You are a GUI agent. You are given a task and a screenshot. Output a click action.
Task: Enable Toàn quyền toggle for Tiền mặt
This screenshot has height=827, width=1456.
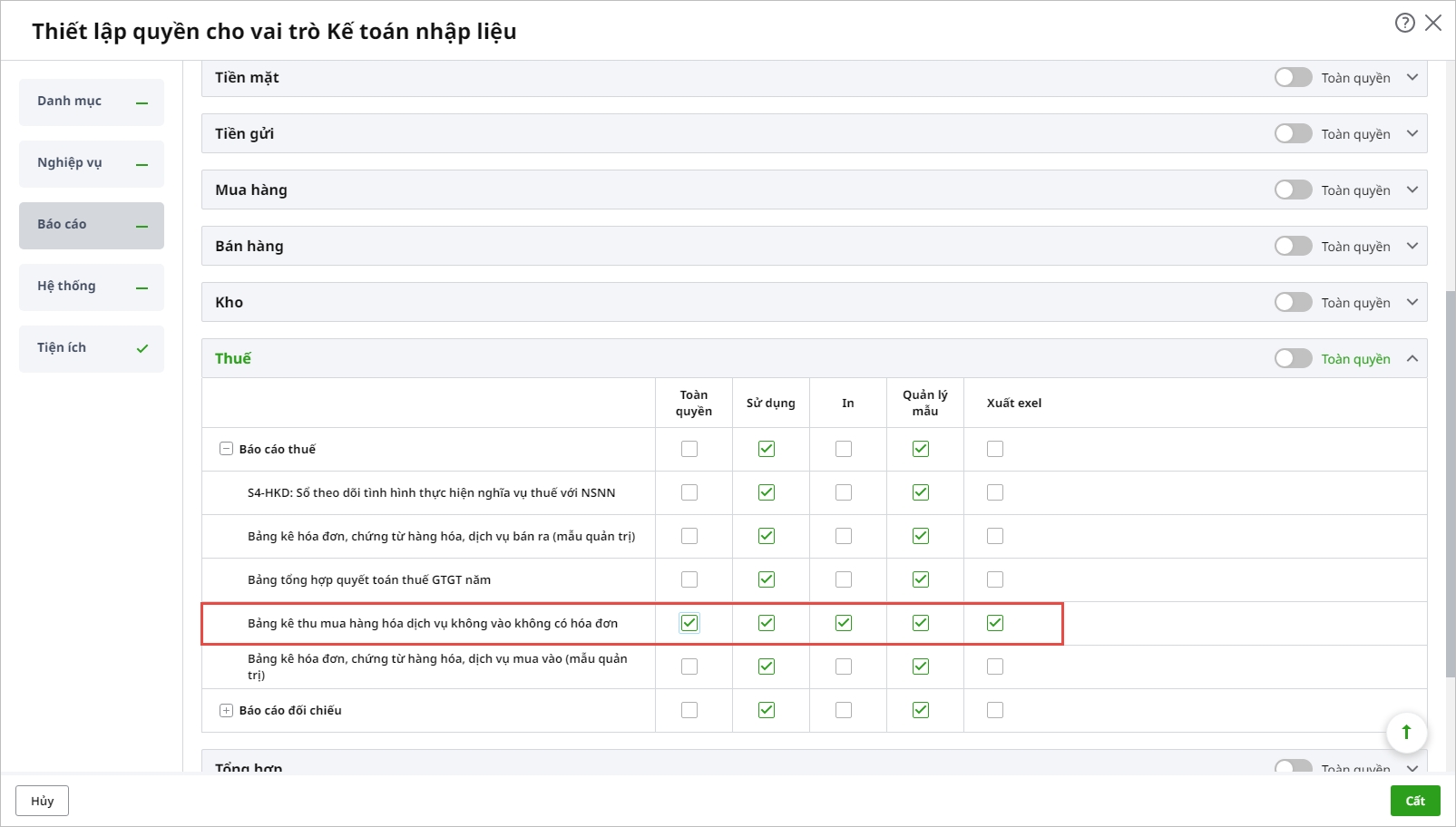(x=1293, y=78)
